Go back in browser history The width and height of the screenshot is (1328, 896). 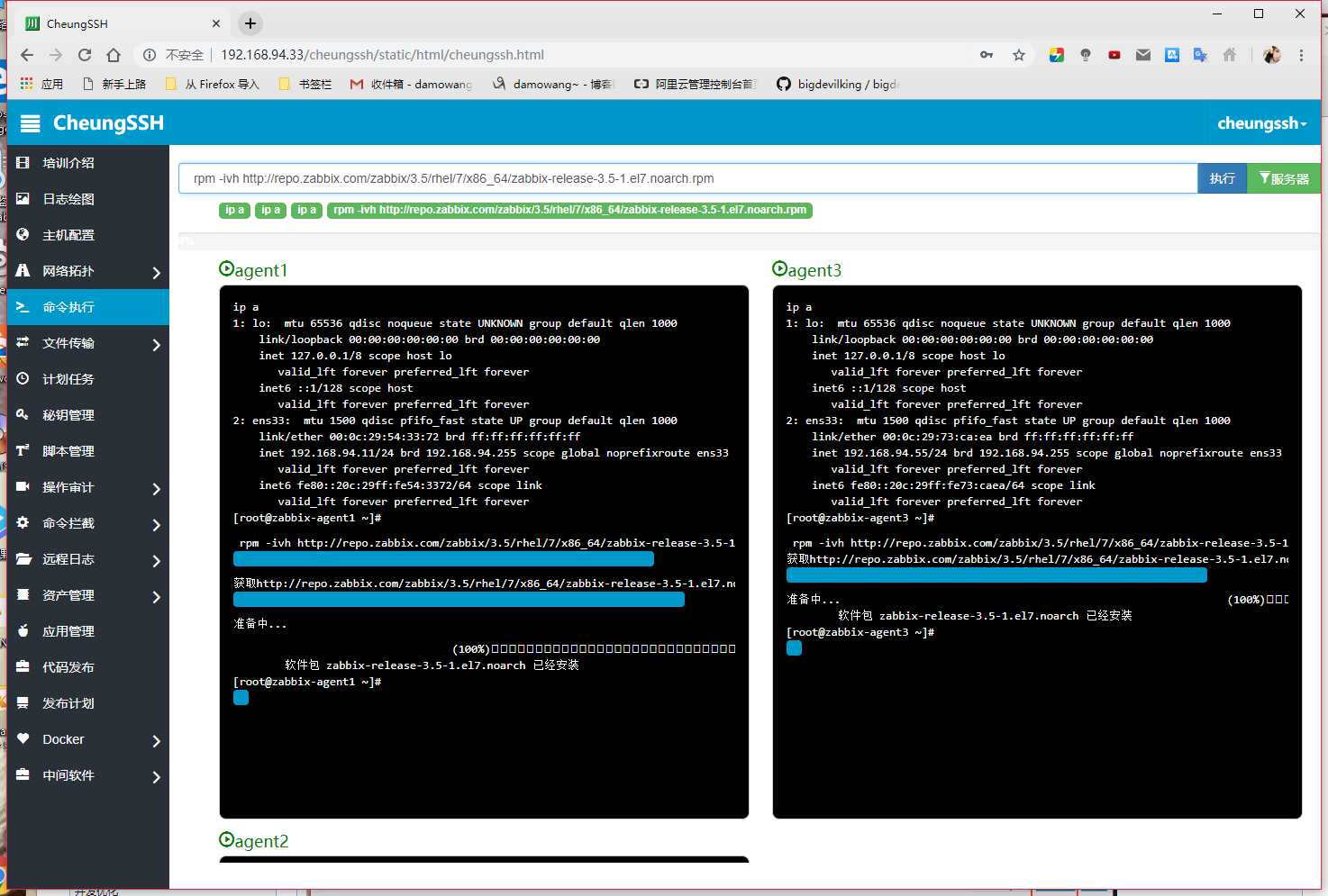[27, 55]
